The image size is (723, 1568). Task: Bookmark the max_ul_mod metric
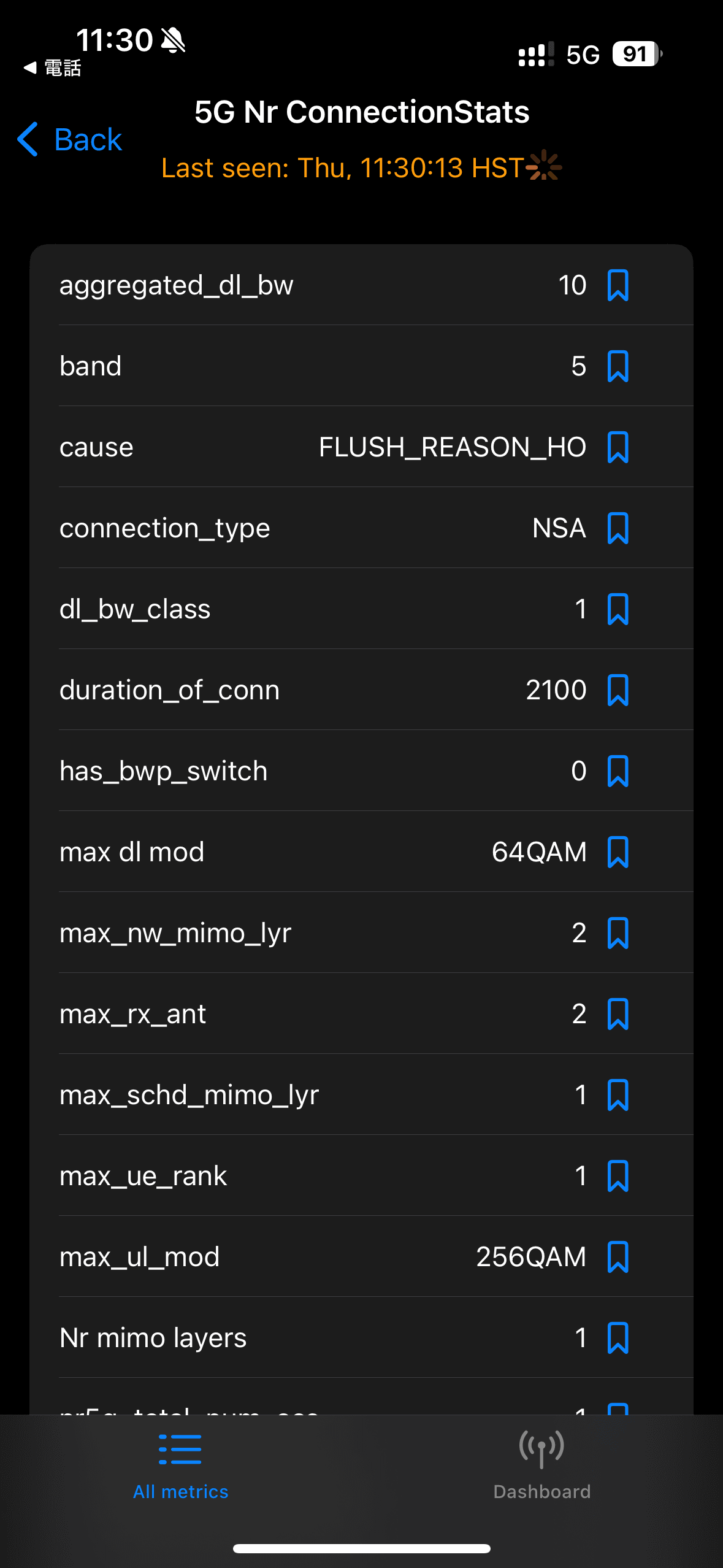619,1256
